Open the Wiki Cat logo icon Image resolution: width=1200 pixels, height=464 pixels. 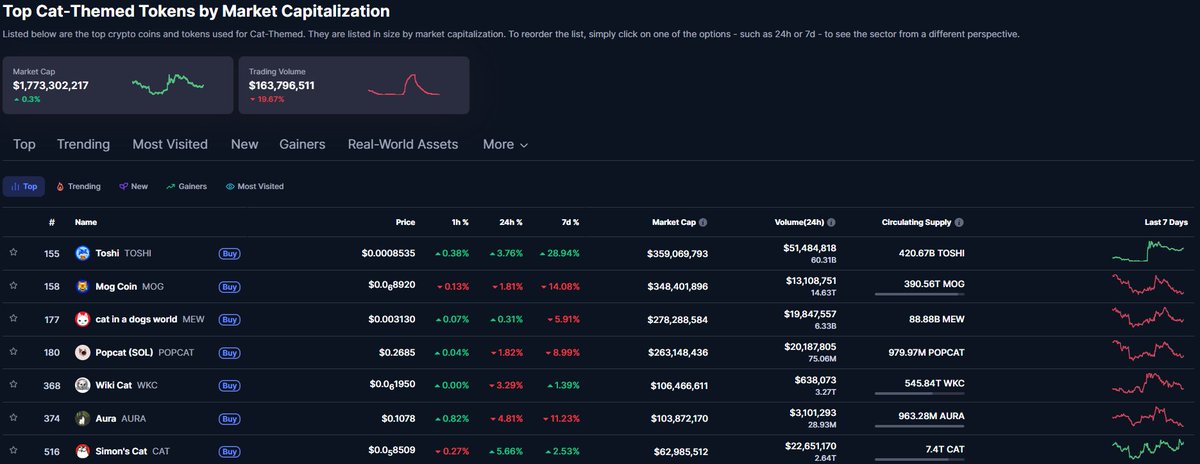coord(82,386)
